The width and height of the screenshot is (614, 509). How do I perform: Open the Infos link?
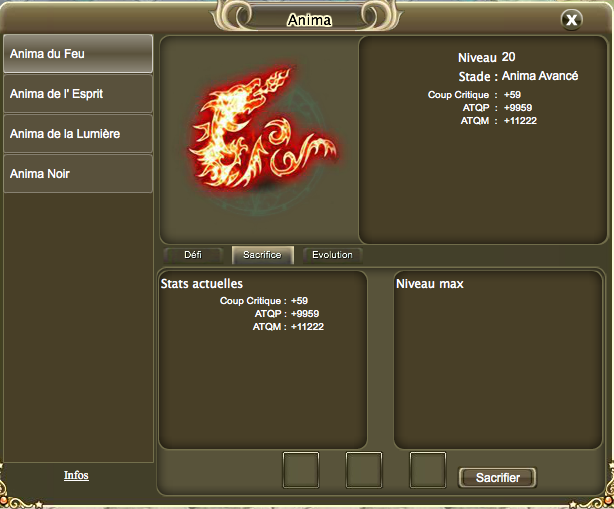pyautogui.click(x=76, y=475)
